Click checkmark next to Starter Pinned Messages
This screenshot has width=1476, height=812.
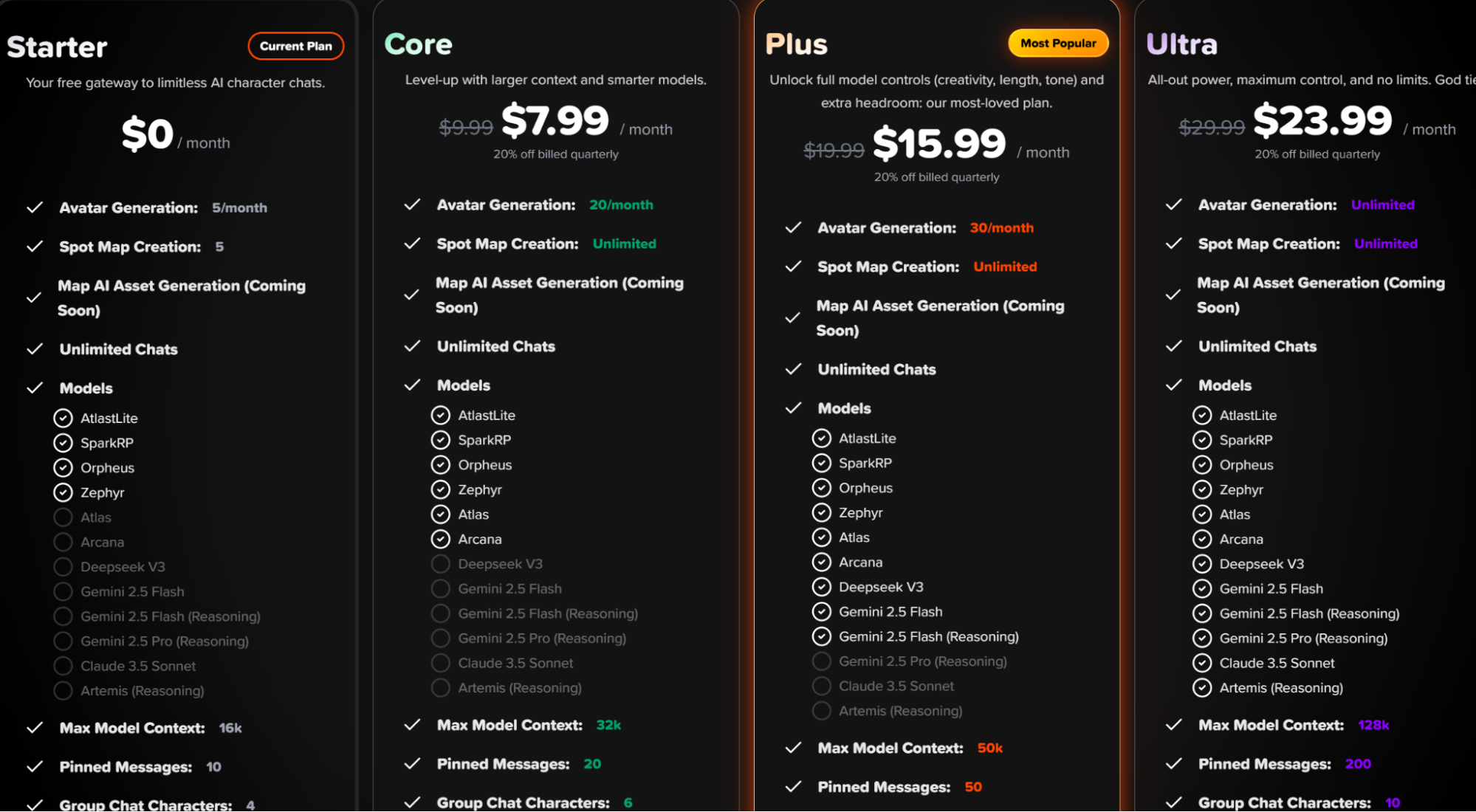(35, 767)
